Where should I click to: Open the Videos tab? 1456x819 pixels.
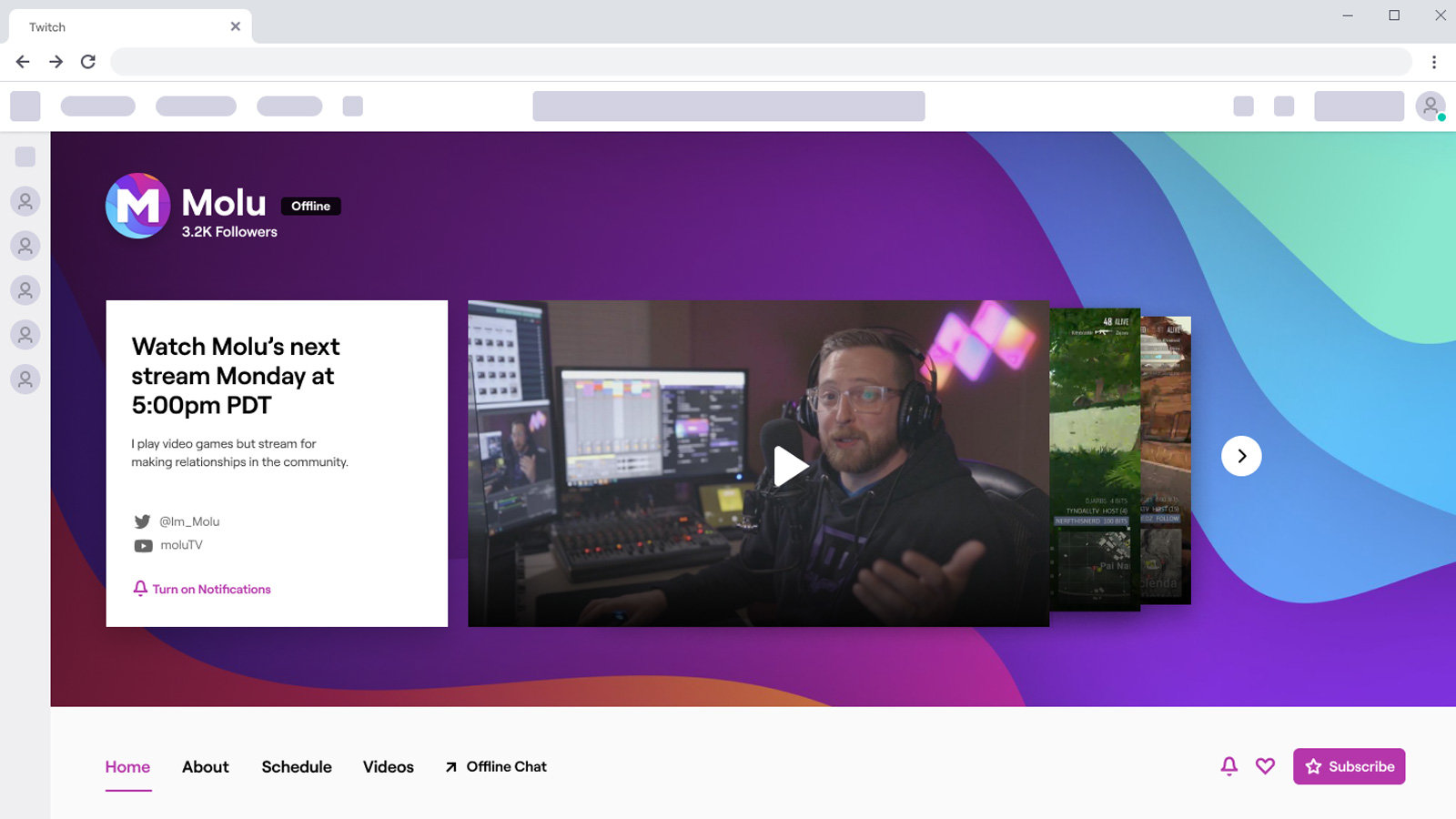pos(388,766)
